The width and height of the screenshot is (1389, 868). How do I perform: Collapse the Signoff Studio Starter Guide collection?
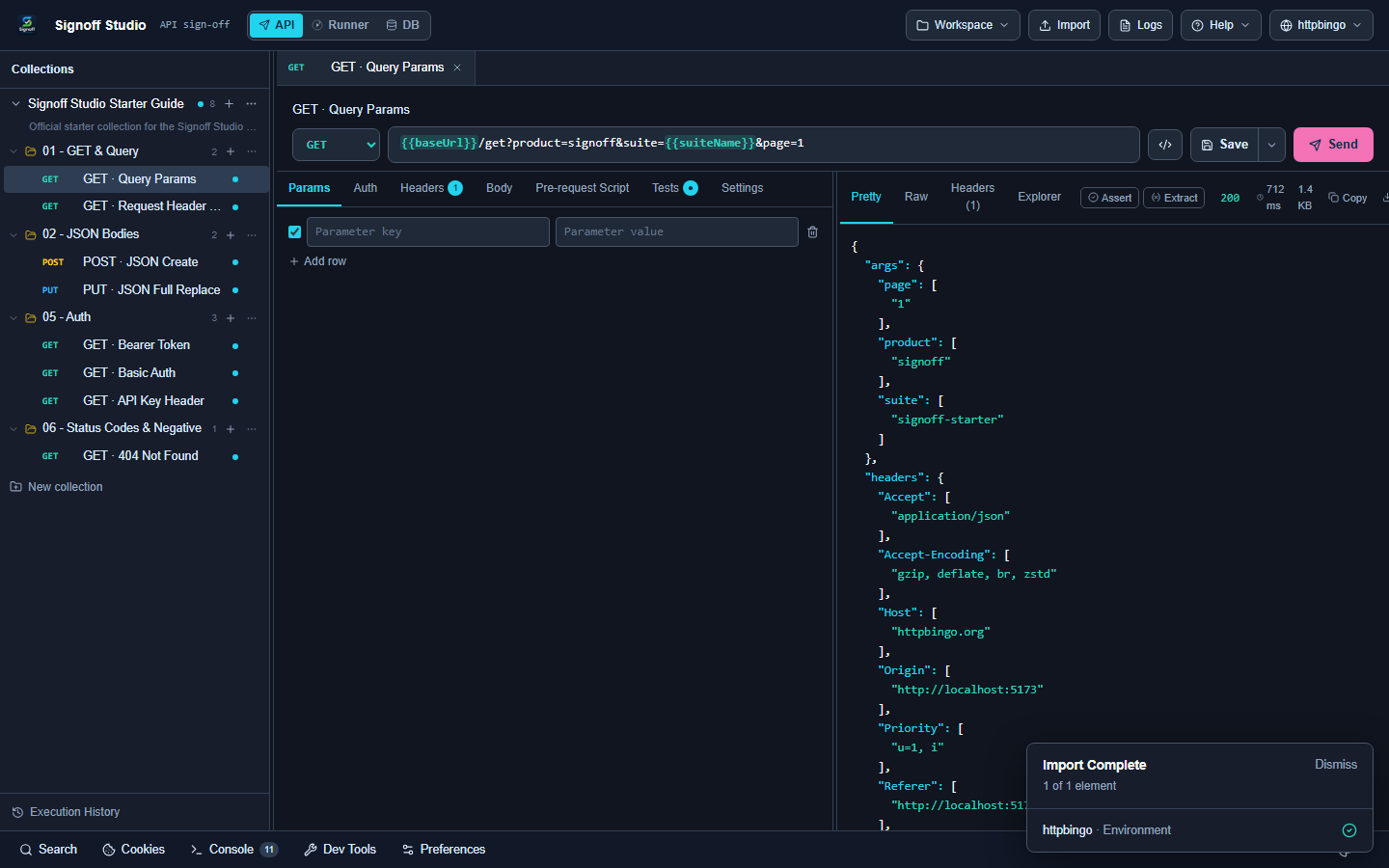pyautogui.click(x=15, y=104)
